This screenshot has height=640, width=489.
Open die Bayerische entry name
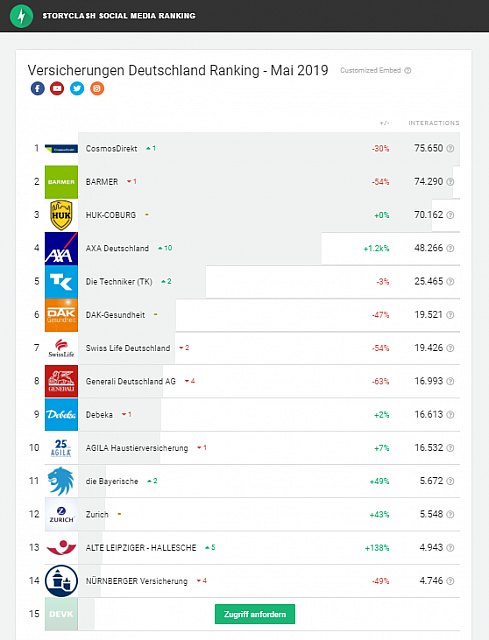pos(112,481)
